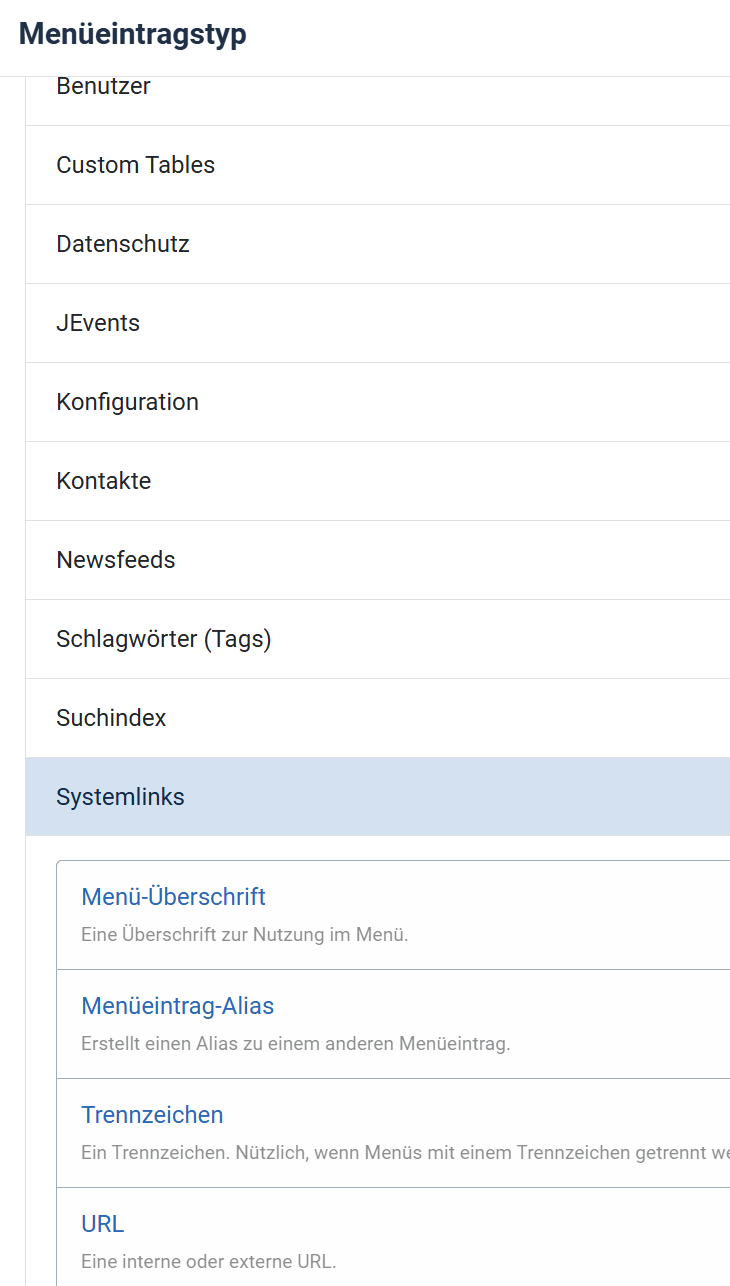This screenshot has width=730, height=1286.
Task: Select Trennzeichen as the menu item type
Action: click(x=152, y=1115)
